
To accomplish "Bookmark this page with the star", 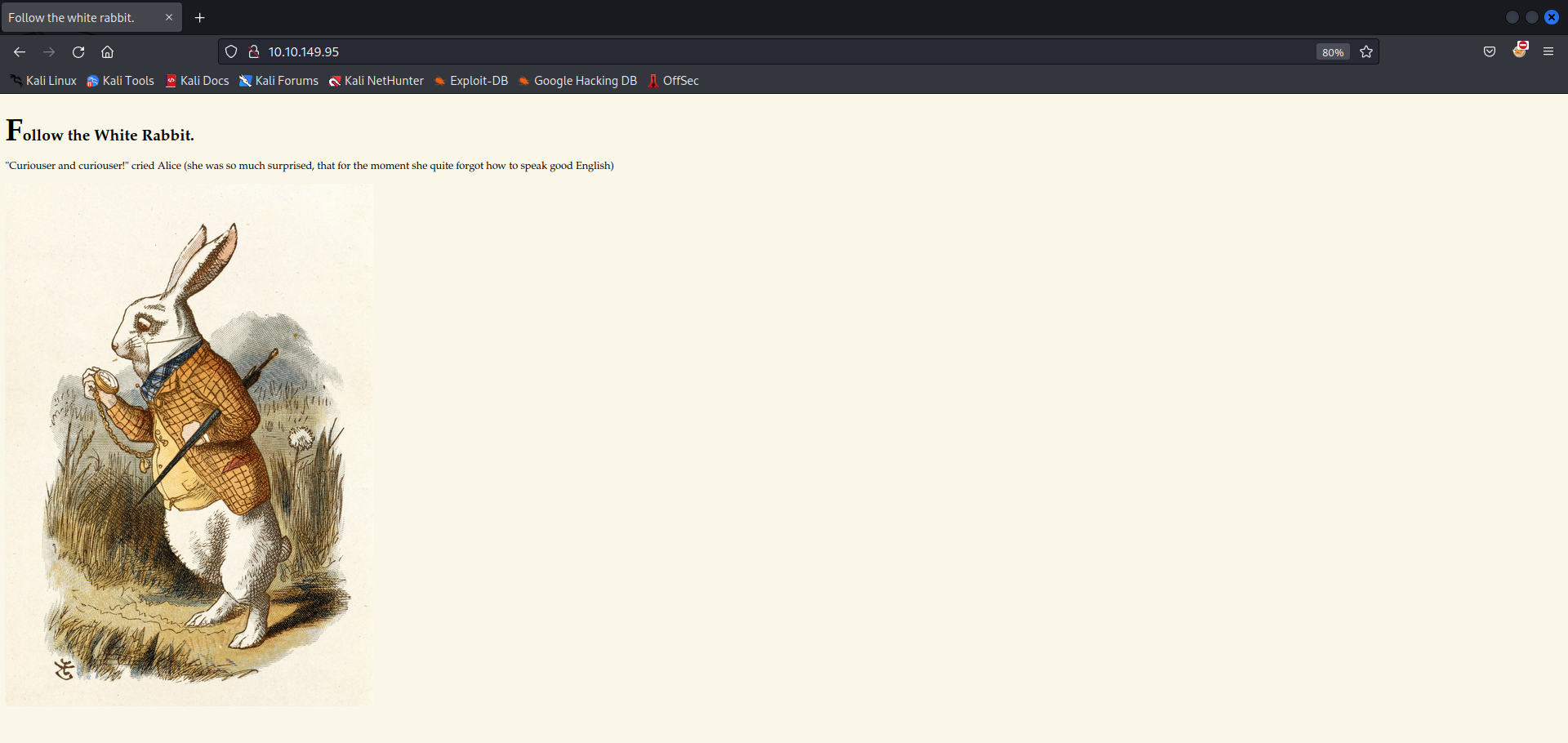I will [1366, 51].
